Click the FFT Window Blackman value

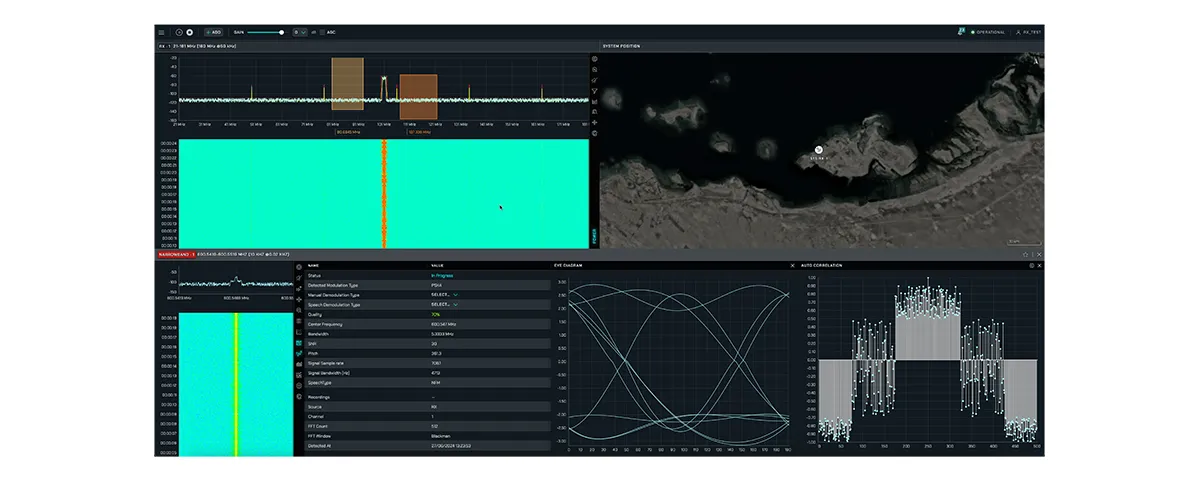(x=440, y=436)
